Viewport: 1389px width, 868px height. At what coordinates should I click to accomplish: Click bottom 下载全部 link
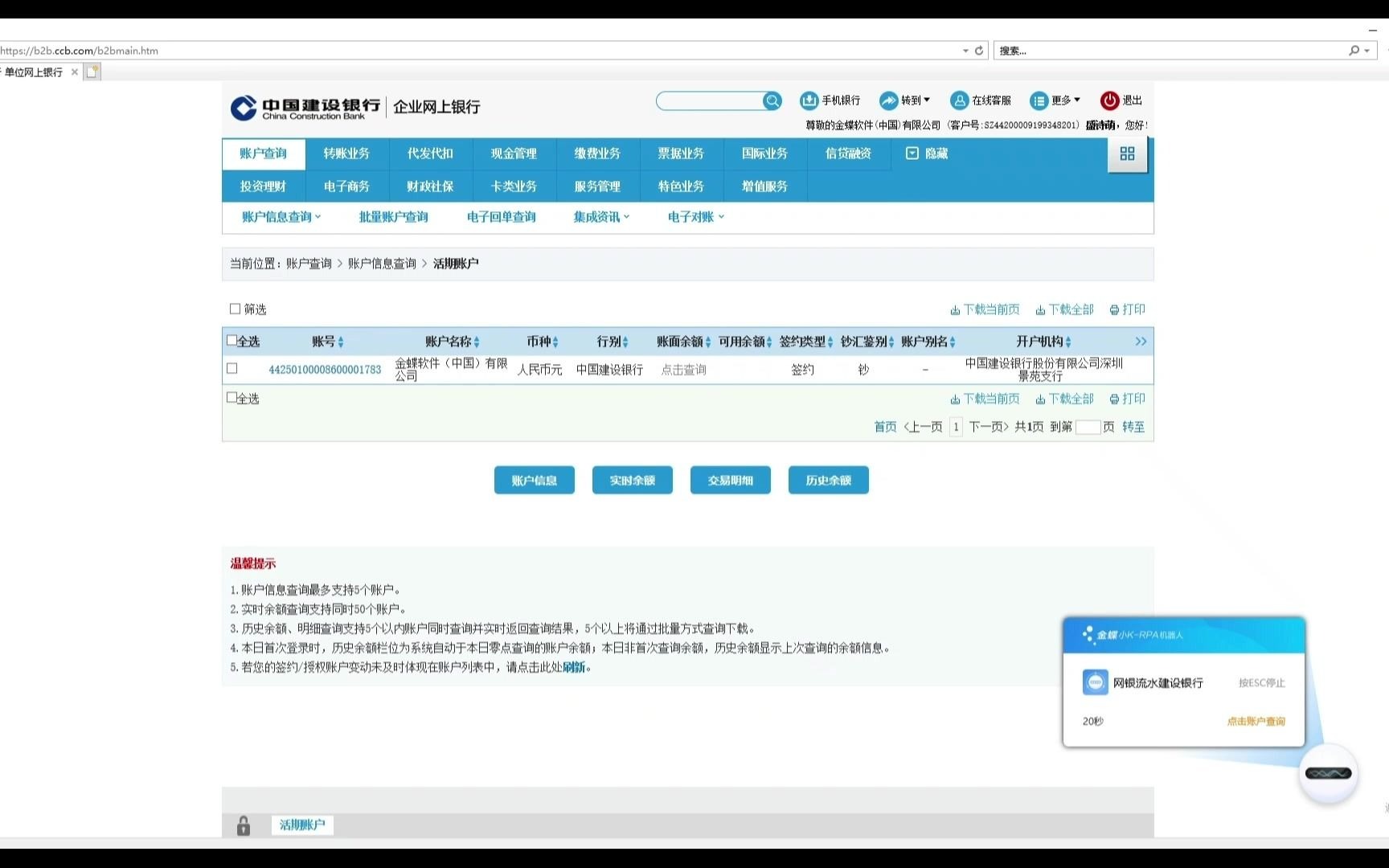pyautogui.click(x=1064, y=399)
